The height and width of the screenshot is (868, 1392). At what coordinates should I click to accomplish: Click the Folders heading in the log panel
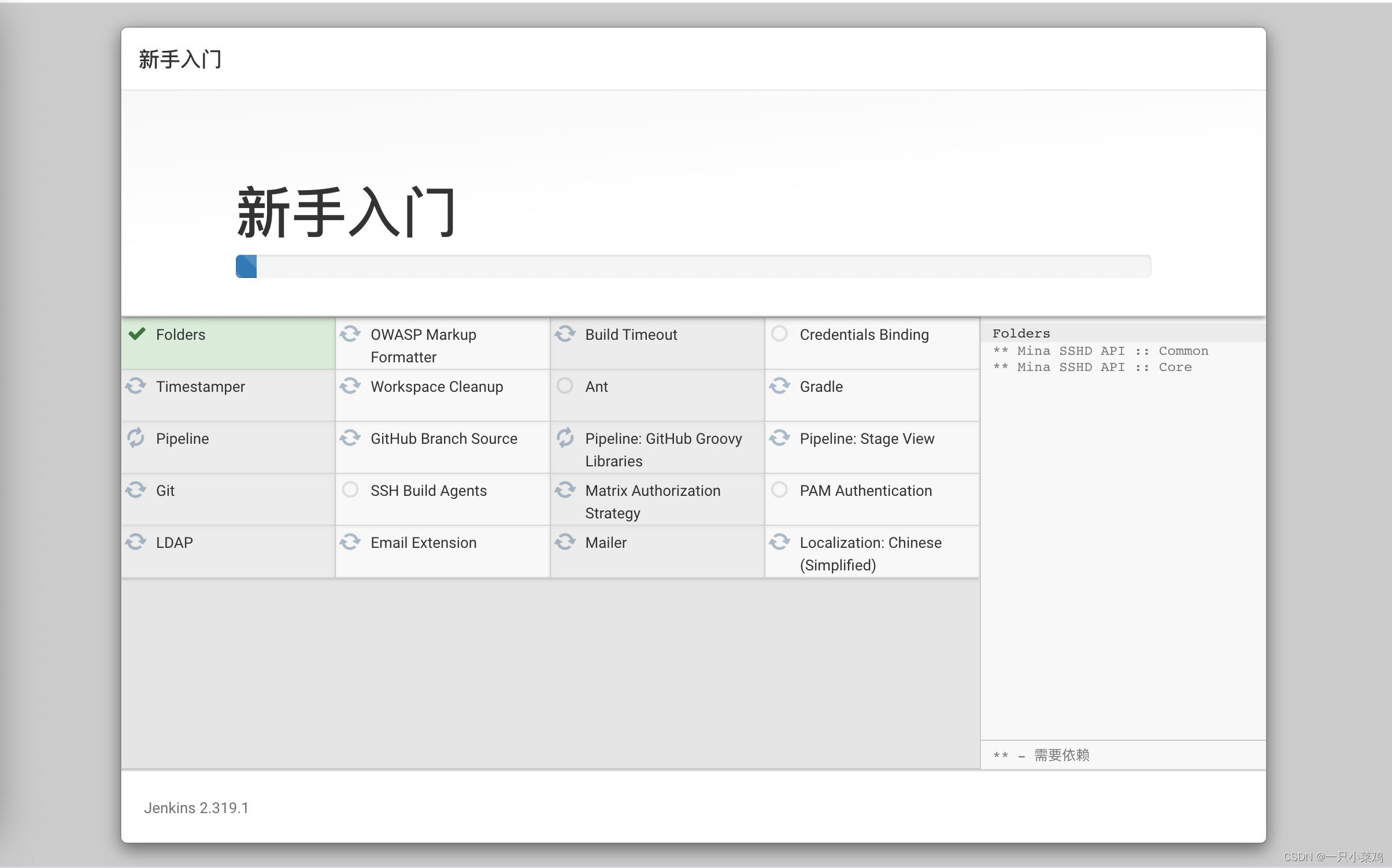point(1021,333)
